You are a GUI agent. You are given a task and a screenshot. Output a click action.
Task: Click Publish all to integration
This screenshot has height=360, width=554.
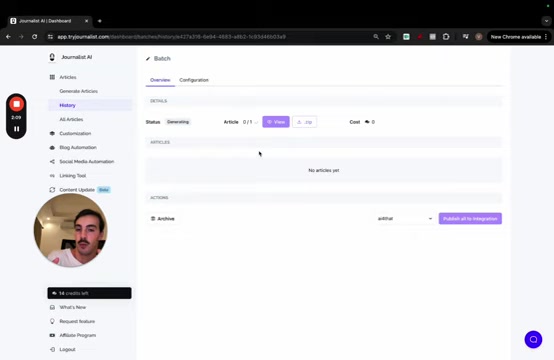[x=470, y=219]
